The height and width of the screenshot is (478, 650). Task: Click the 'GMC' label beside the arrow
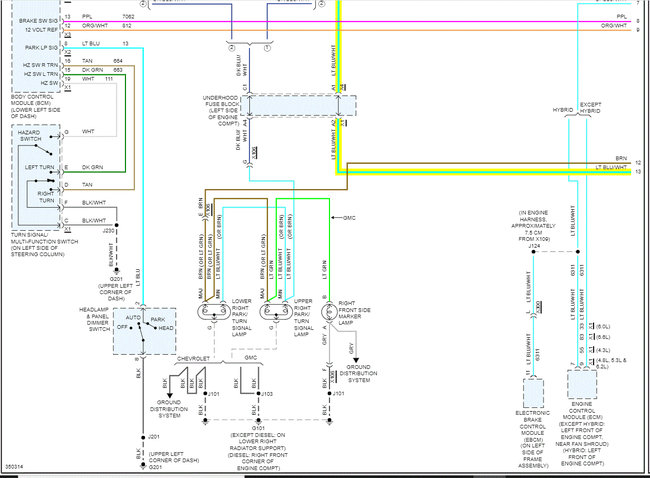click(x=349, y=218)
